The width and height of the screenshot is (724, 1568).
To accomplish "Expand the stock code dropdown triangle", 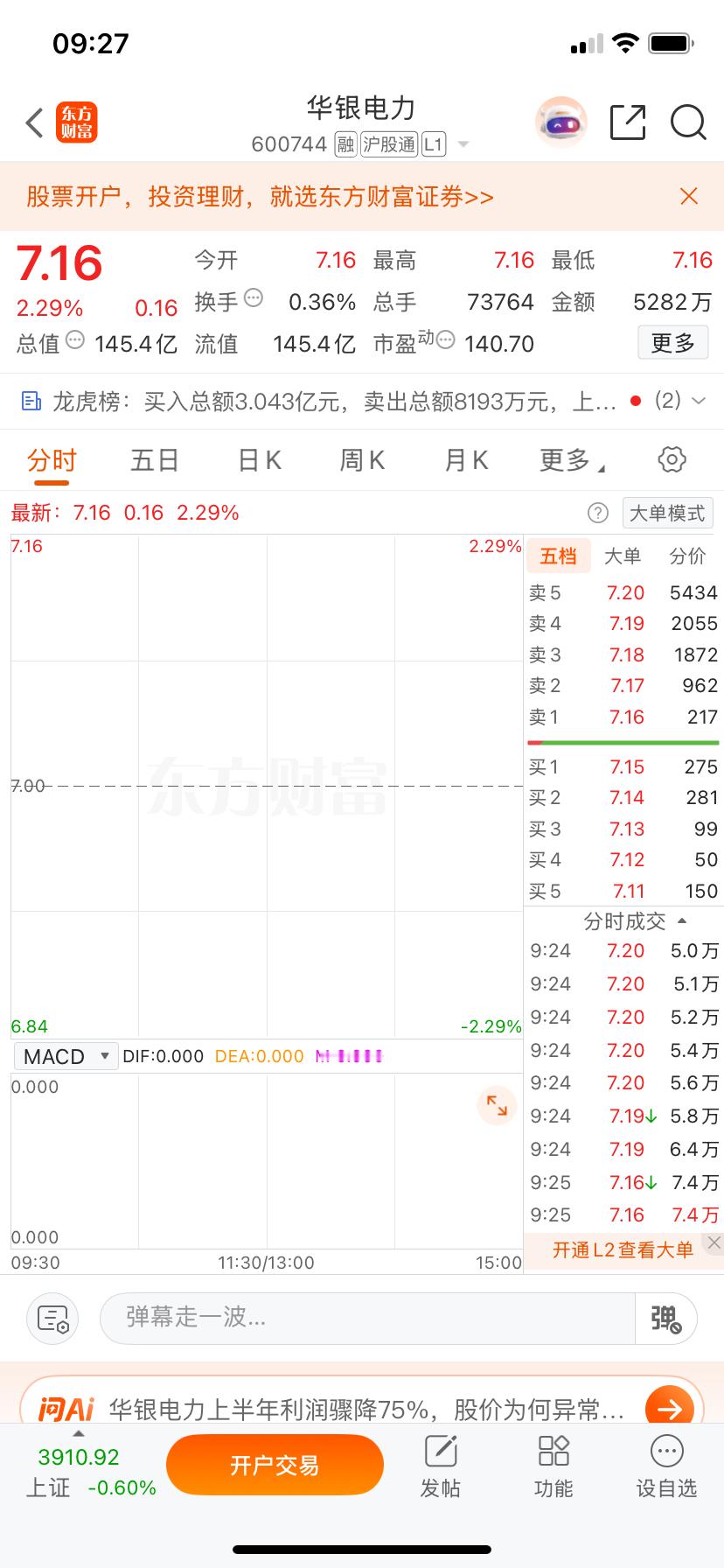I will tap(463, 144).
